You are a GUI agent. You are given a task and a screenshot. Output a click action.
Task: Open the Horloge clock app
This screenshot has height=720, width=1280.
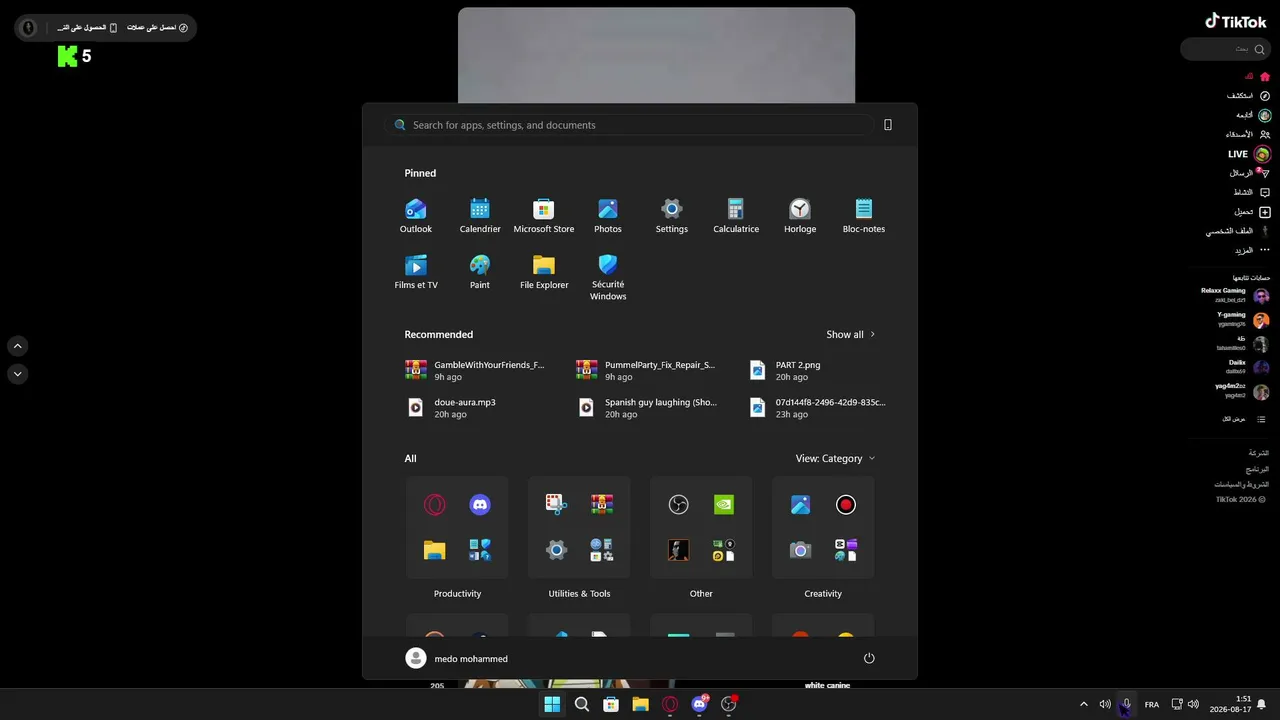[800, 216]
